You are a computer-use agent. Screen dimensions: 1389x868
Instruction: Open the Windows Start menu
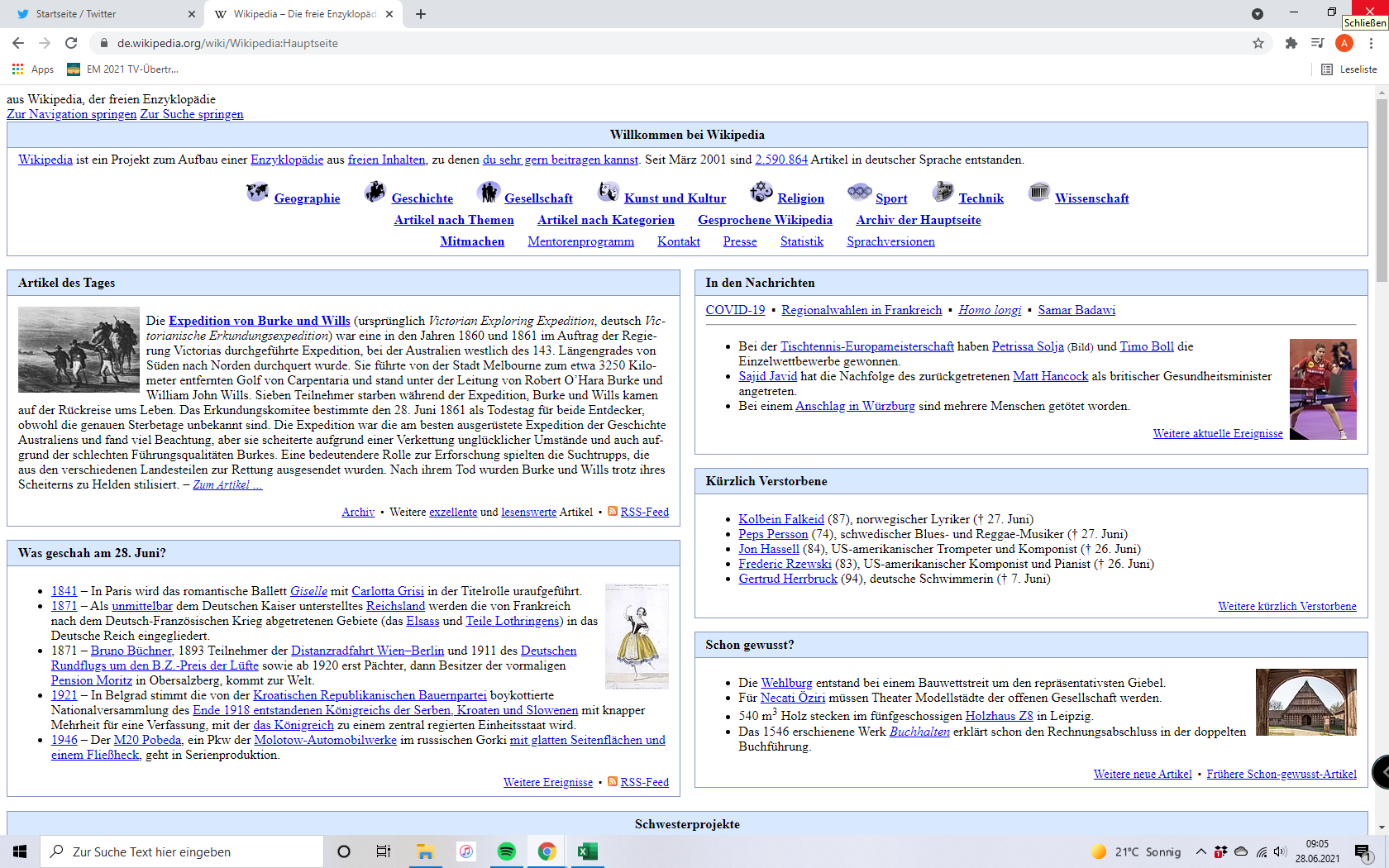coord(20,851)
